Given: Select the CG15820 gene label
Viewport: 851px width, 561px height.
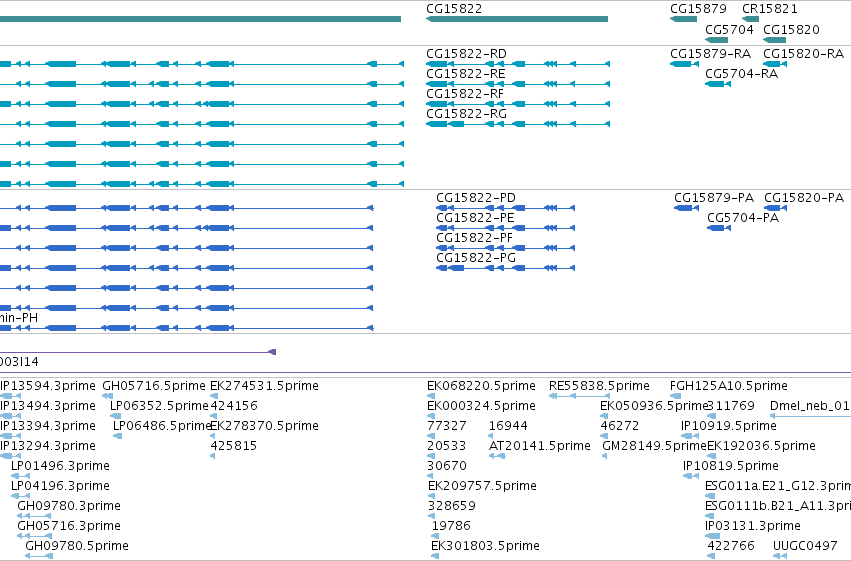Looking at the screenshot, I should click(x=791, y=29).
